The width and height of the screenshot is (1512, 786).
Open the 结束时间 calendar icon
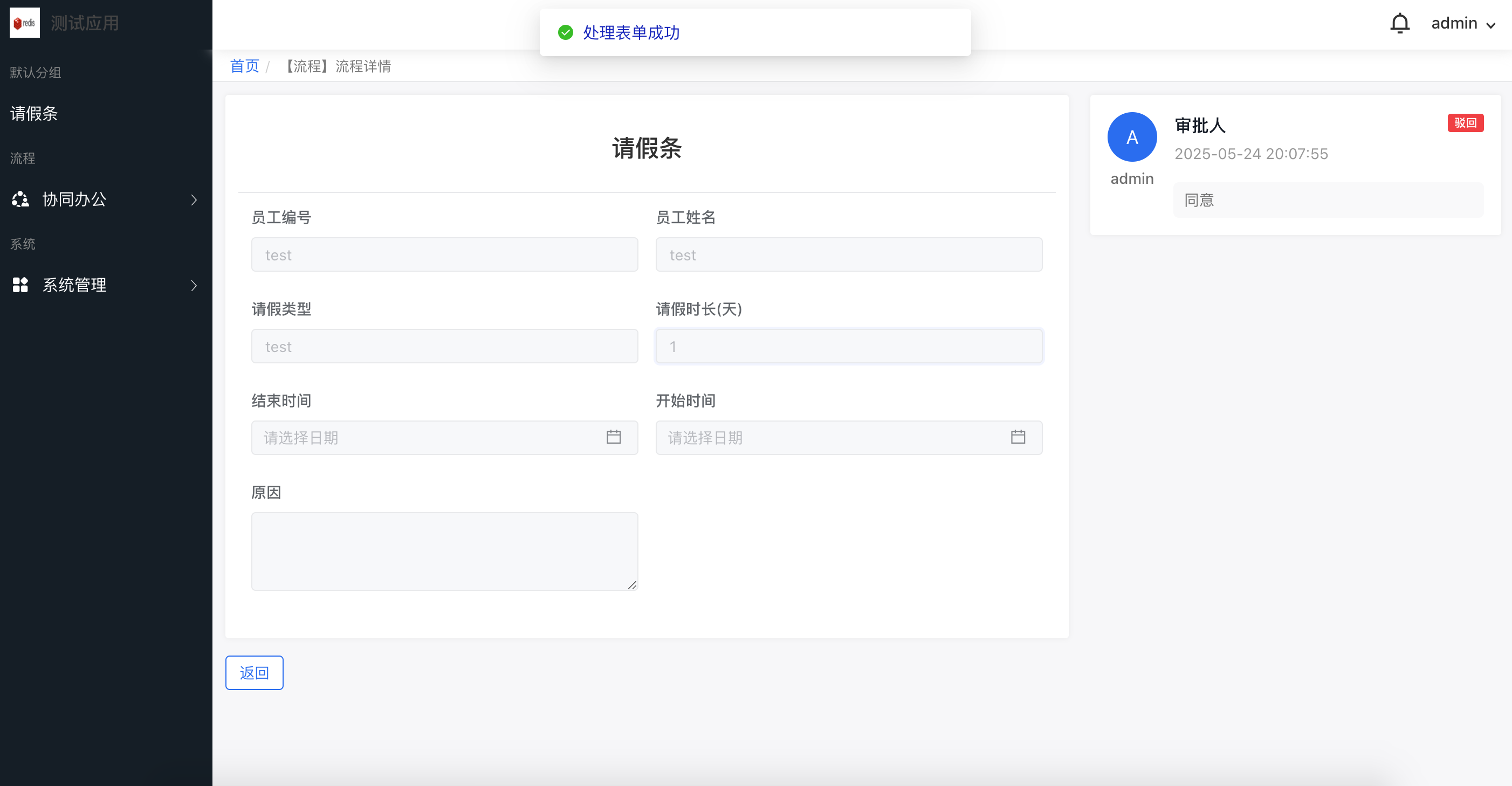613,437
